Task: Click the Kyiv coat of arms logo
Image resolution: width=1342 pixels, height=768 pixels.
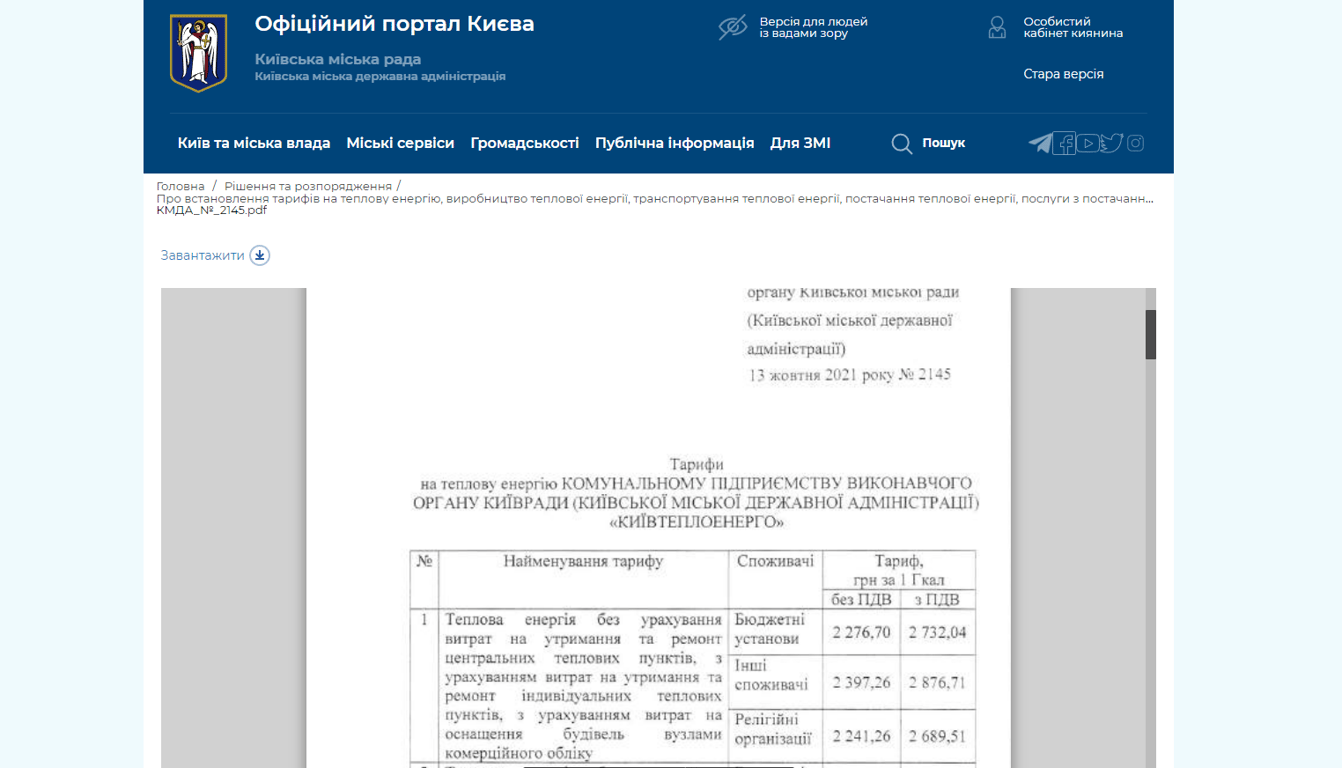Action: pyautogui.click(x=198, y=53)
